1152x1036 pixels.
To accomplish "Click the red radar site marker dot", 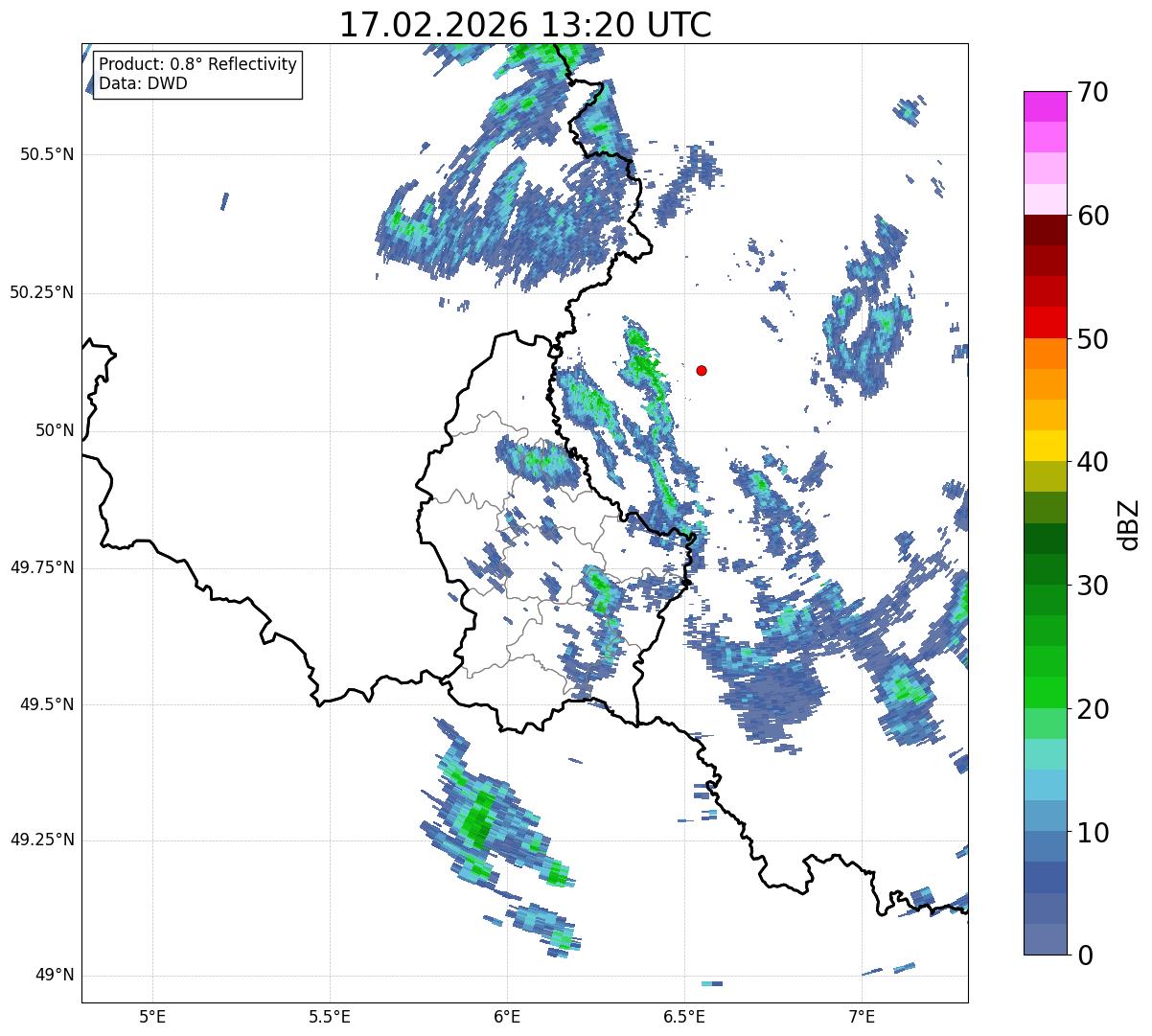I will (x=702, y=370).
